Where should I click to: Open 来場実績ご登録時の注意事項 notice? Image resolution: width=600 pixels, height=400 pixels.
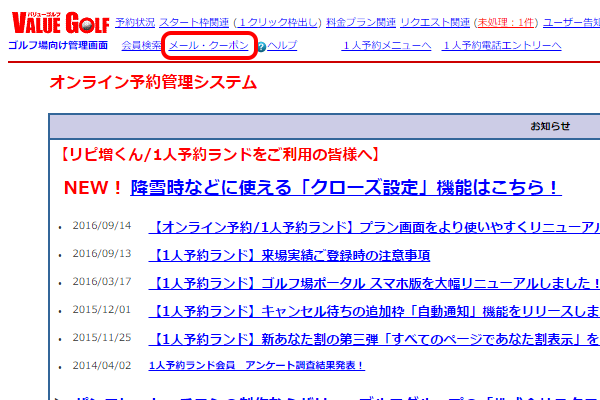click(289, 255)
